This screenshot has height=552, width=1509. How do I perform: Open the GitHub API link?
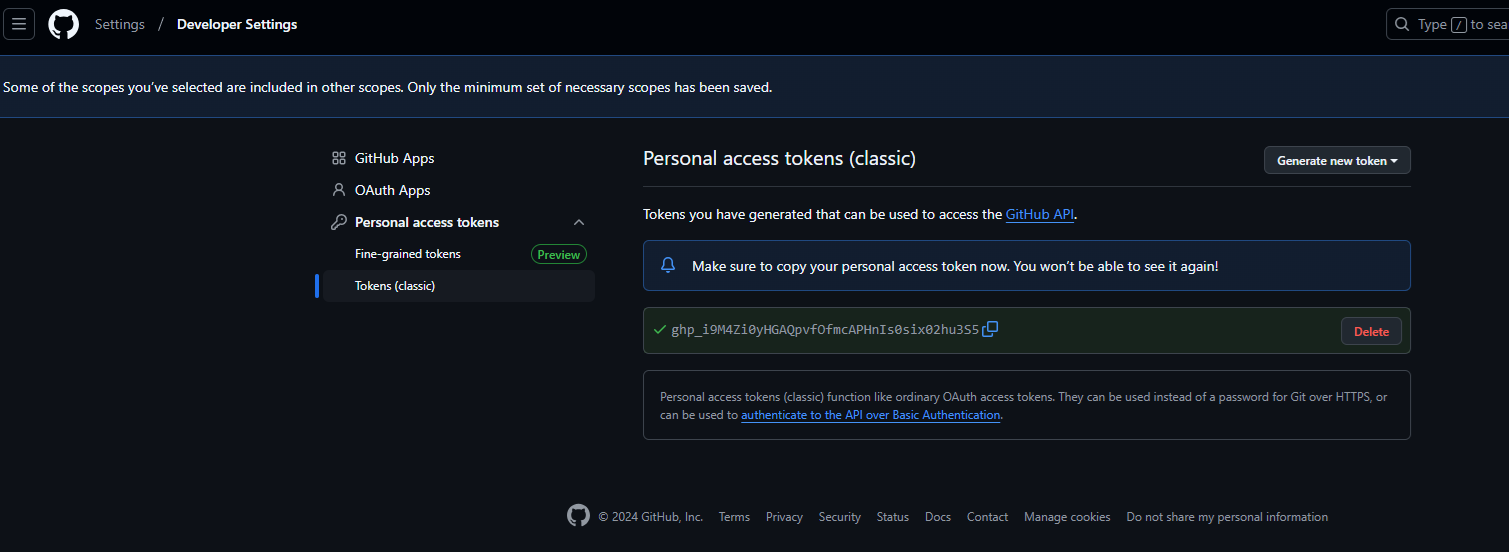(x=1040, y=214)
